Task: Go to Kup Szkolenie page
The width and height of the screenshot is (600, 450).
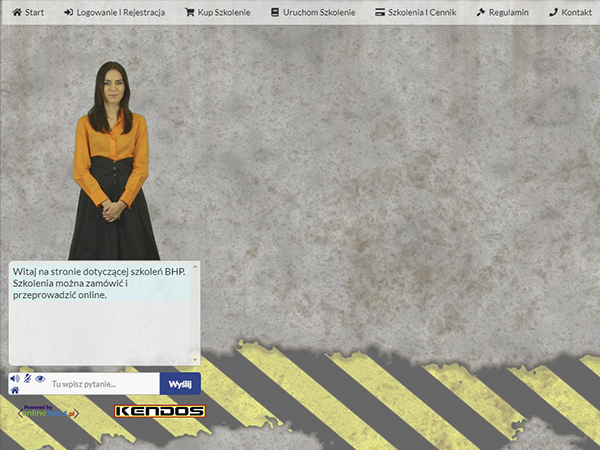Action: click(x=217, y=13)
